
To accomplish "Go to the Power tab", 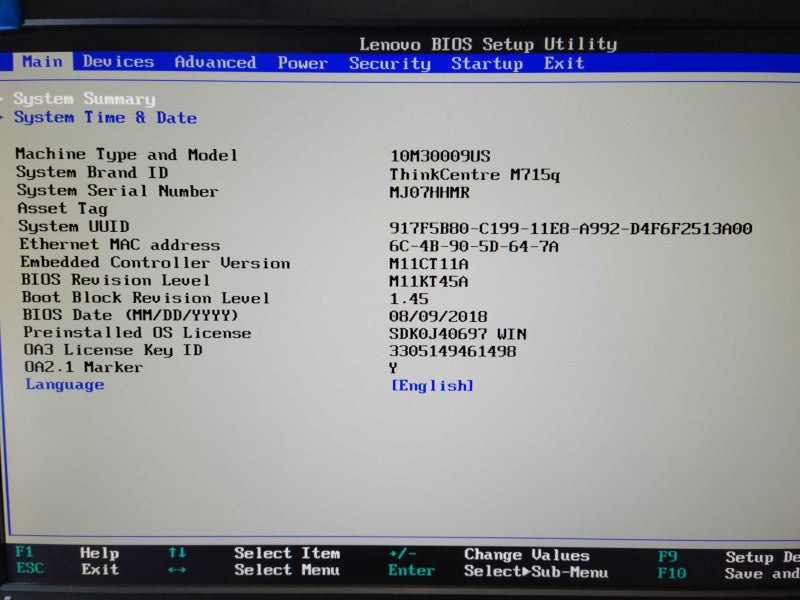I will click(x=303, y=63).
